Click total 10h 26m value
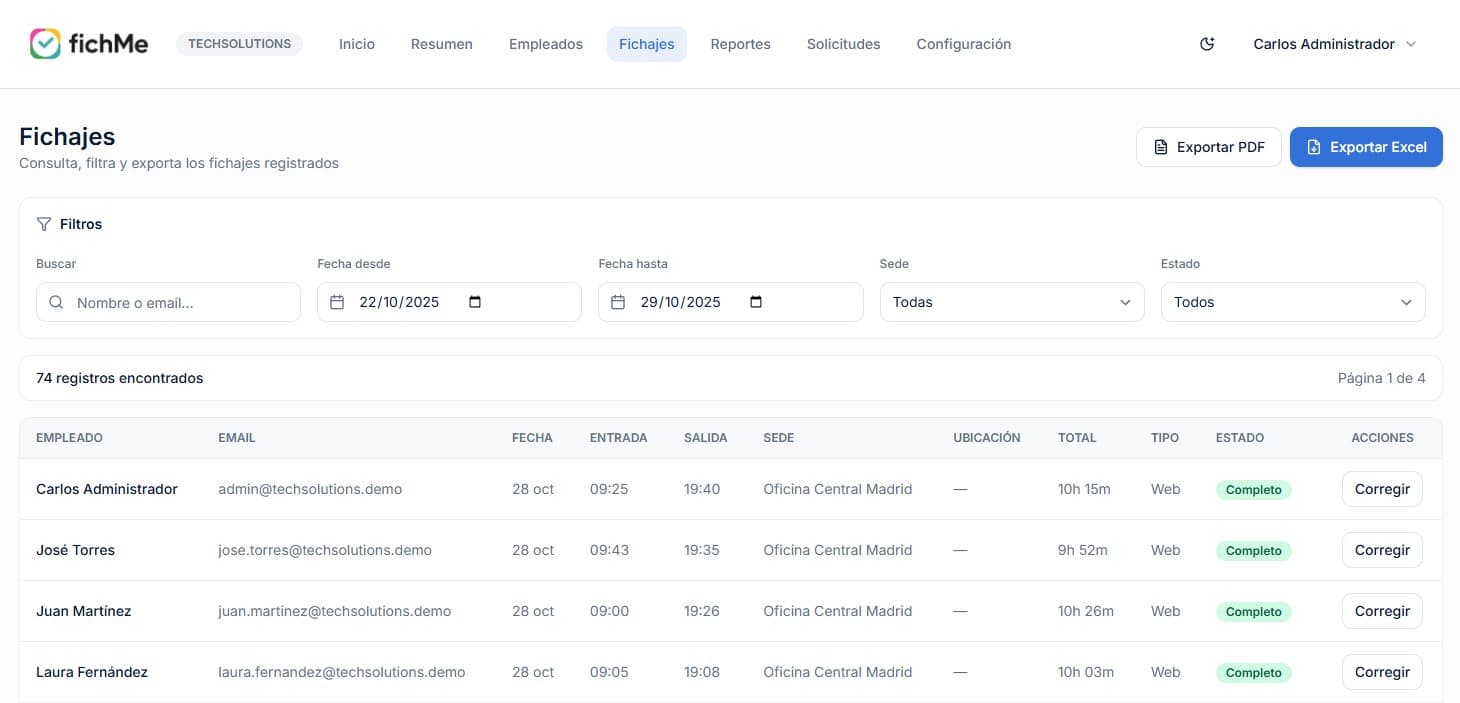The width and height of the screenshot is (1460, 703). click(x=1086, y=611)
